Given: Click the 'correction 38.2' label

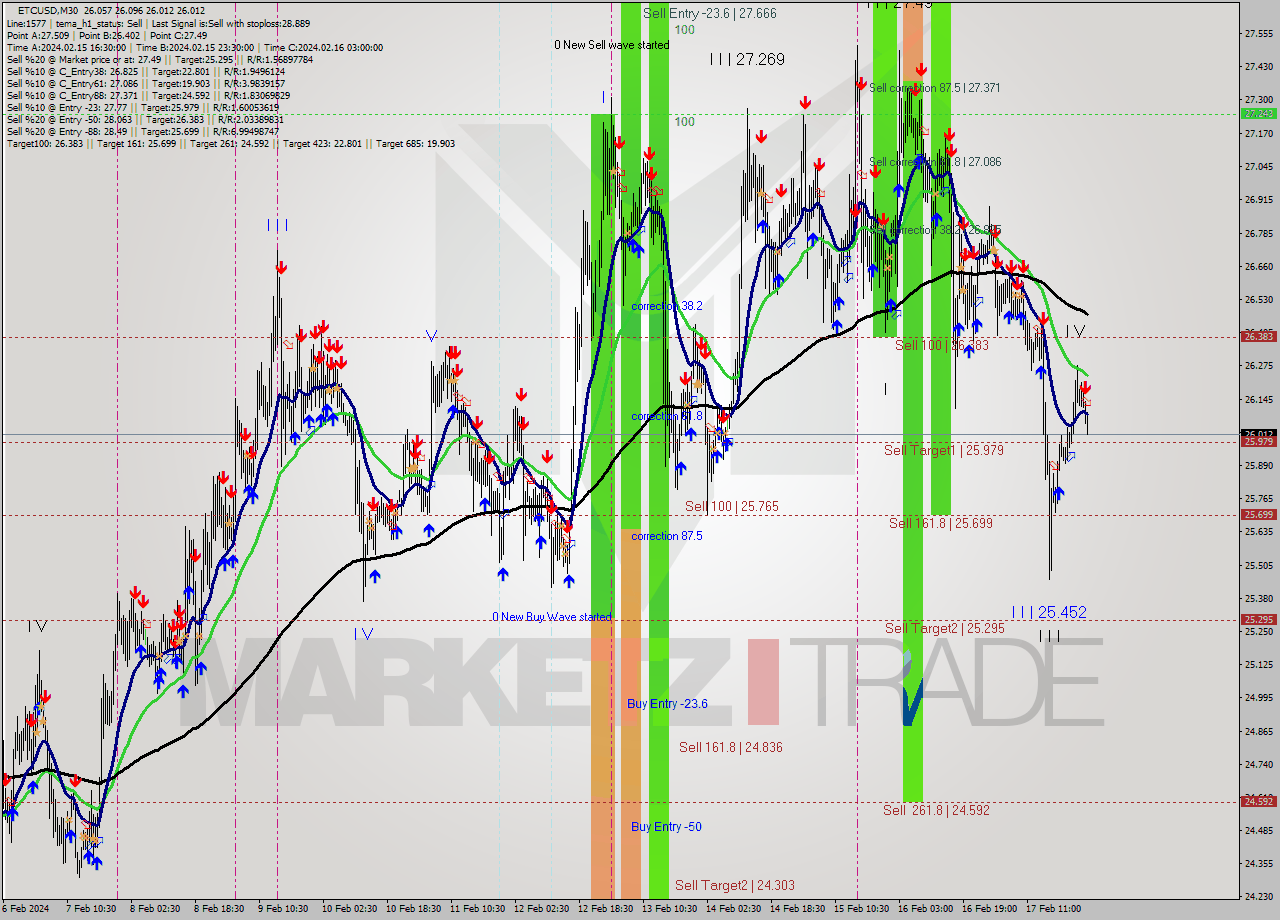Looking at the screenshot, I should [x=667, y=306].
